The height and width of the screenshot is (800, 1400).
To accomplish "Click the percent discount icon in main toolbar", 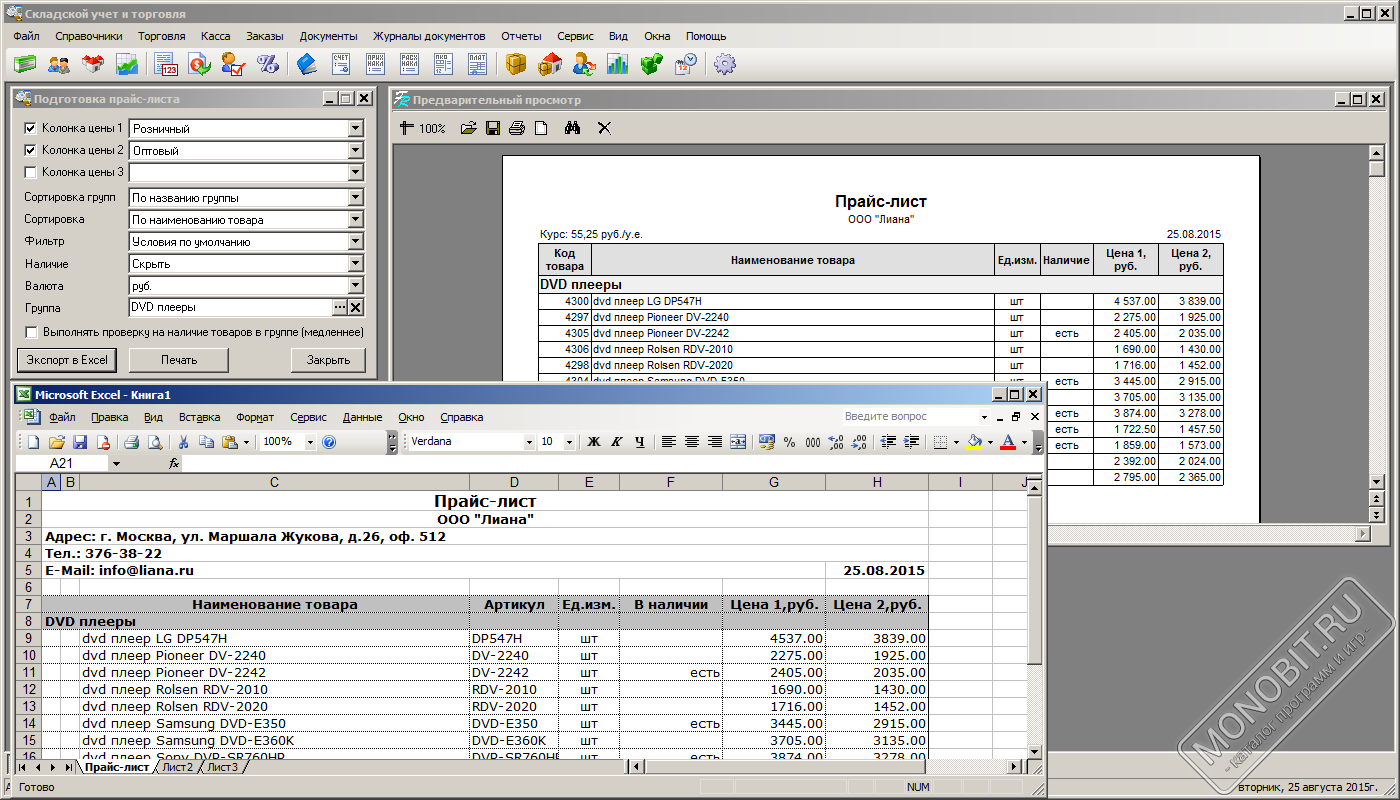I will click(267, 65).
